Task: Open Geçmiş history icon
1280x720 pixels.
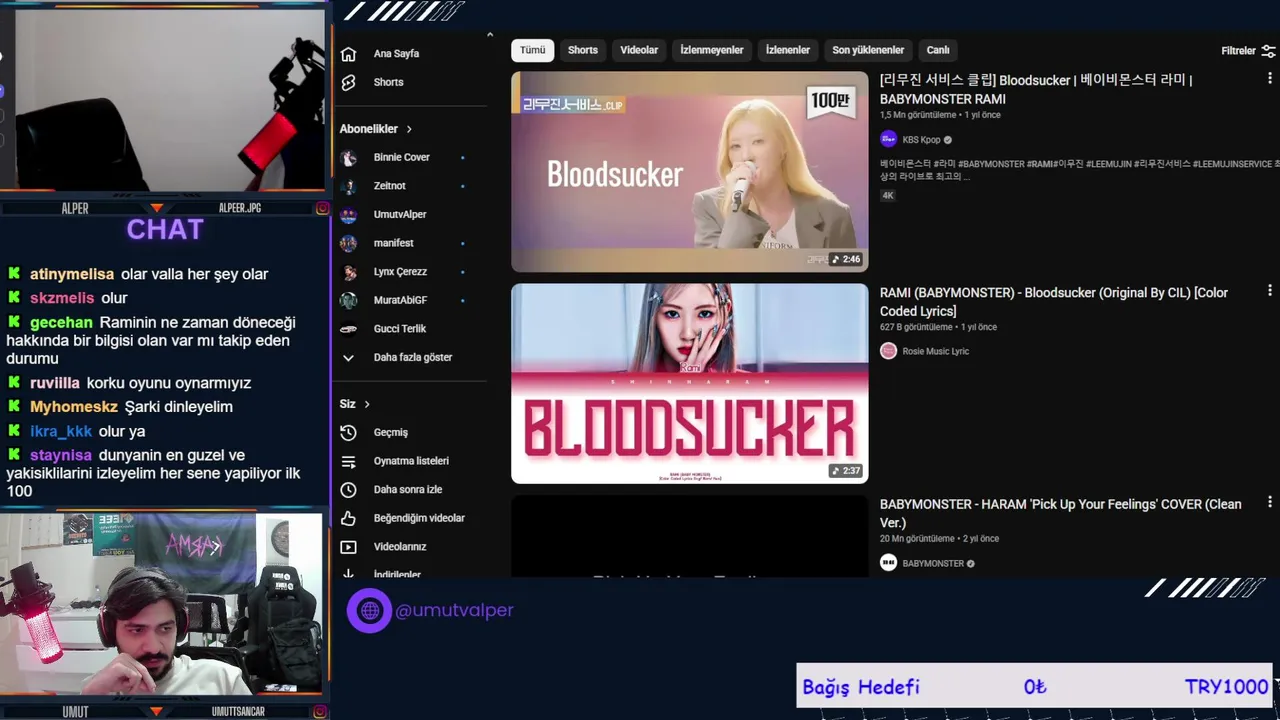Action: pos(348,433)
